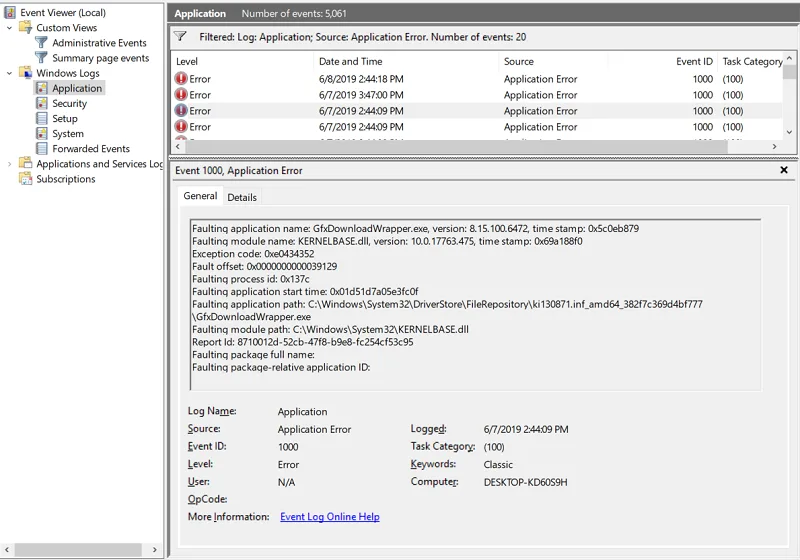800x560 pixels.
Task: Select the Security log
Action: (69, 104)
